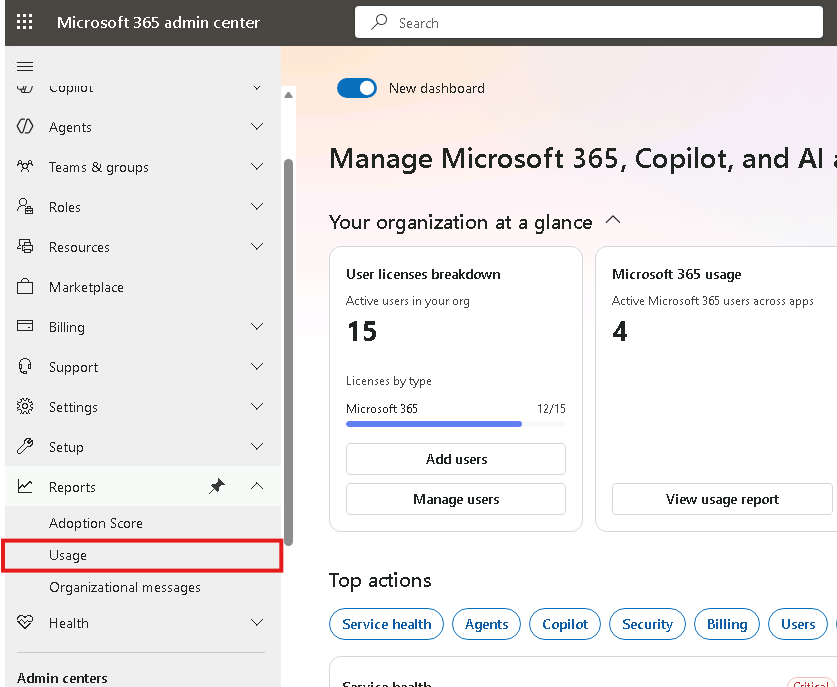
Task: Click the search magnifier icon
Action: pos(379,22)
